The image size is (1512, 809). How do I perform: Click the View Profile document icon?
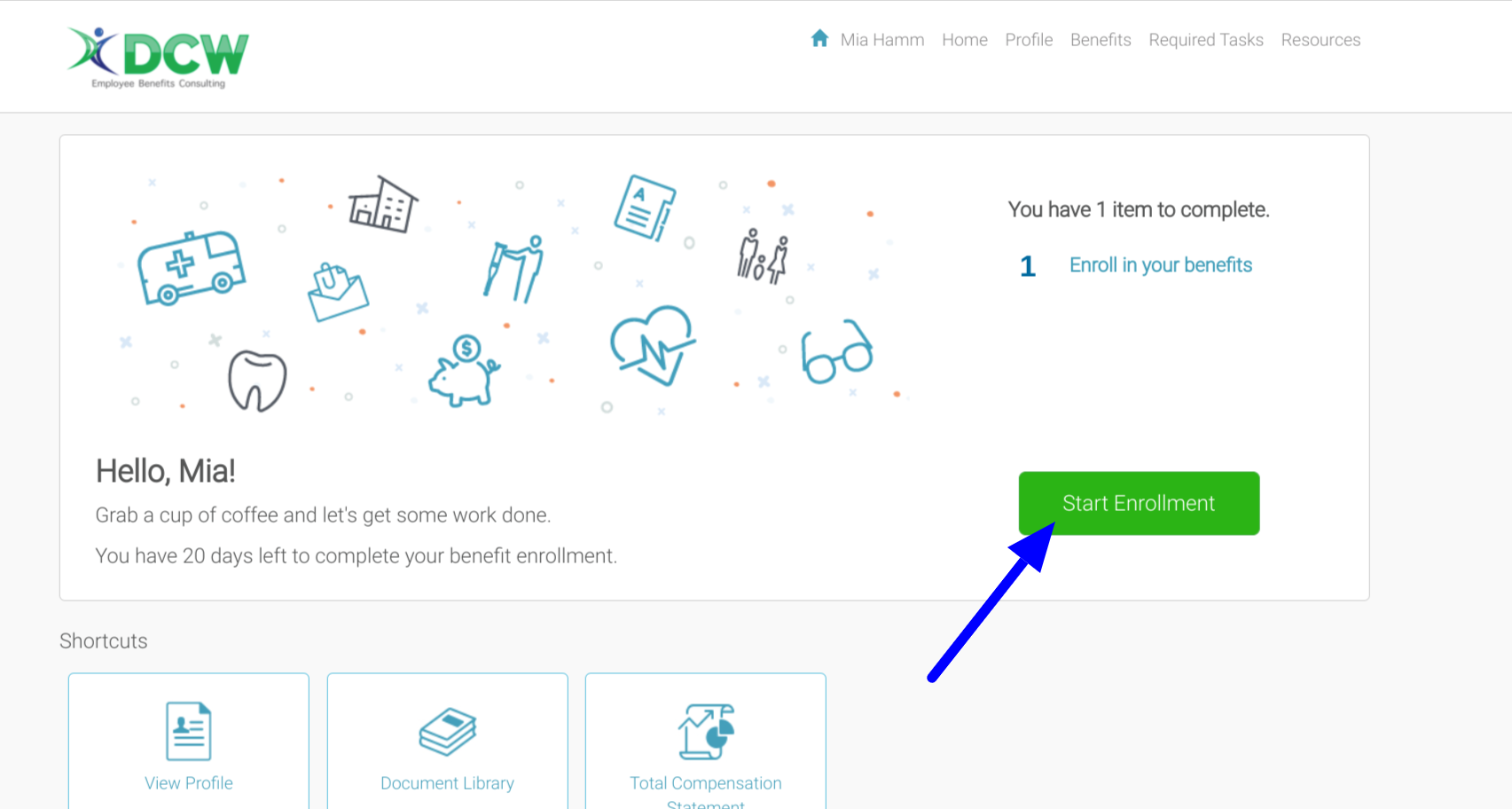point(188,731)
